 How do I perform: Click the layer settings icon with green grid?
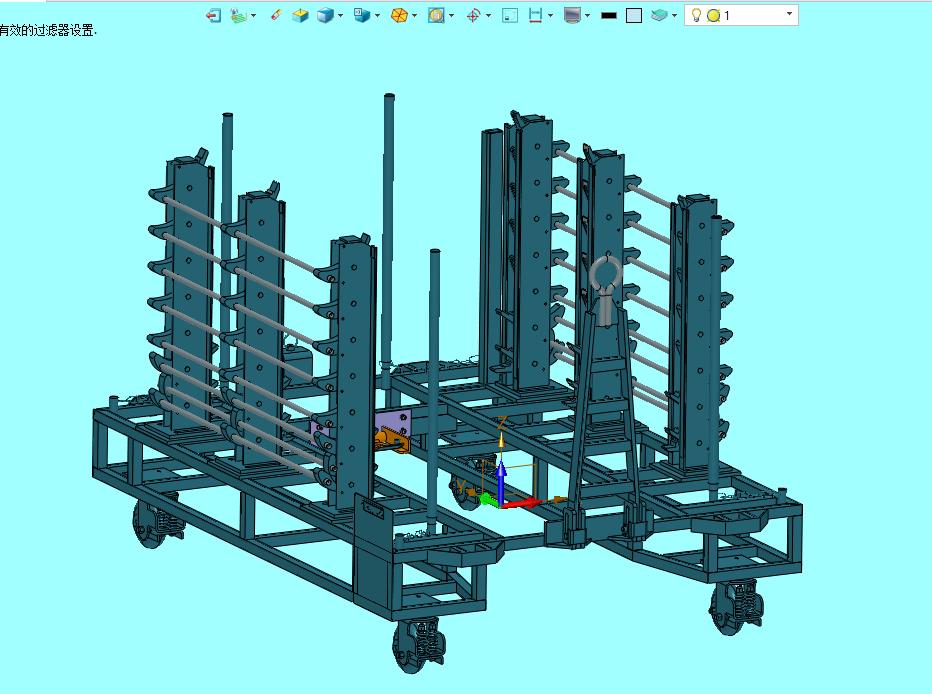(238, 15)
